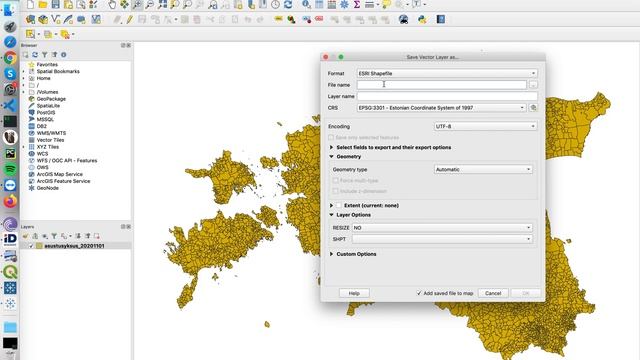Click the Browser panel properties info icon

[x=64, y=55]
